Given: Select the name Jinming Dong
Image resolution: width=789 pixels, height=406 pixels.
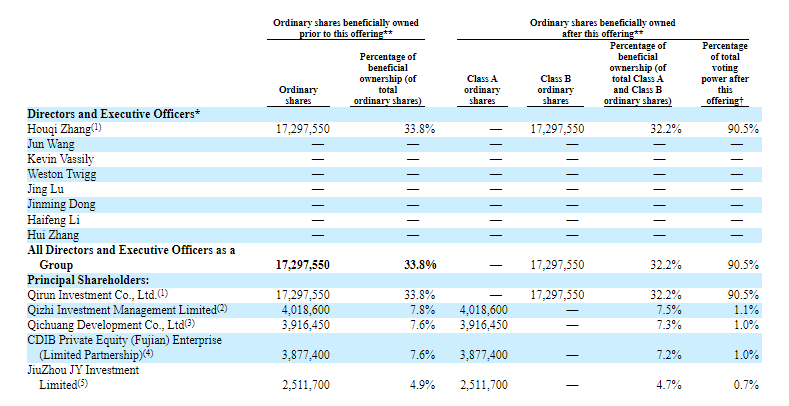Looking at the screenshot, I should [x=61, y=205].
